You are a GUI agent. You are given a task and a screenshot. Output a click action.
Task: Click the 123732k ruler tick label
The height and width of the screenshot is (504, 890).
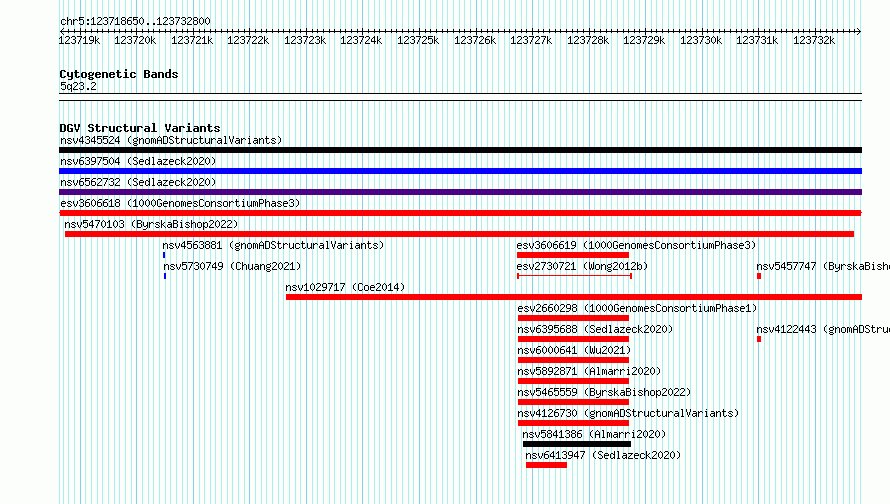(x=814, y=40)
